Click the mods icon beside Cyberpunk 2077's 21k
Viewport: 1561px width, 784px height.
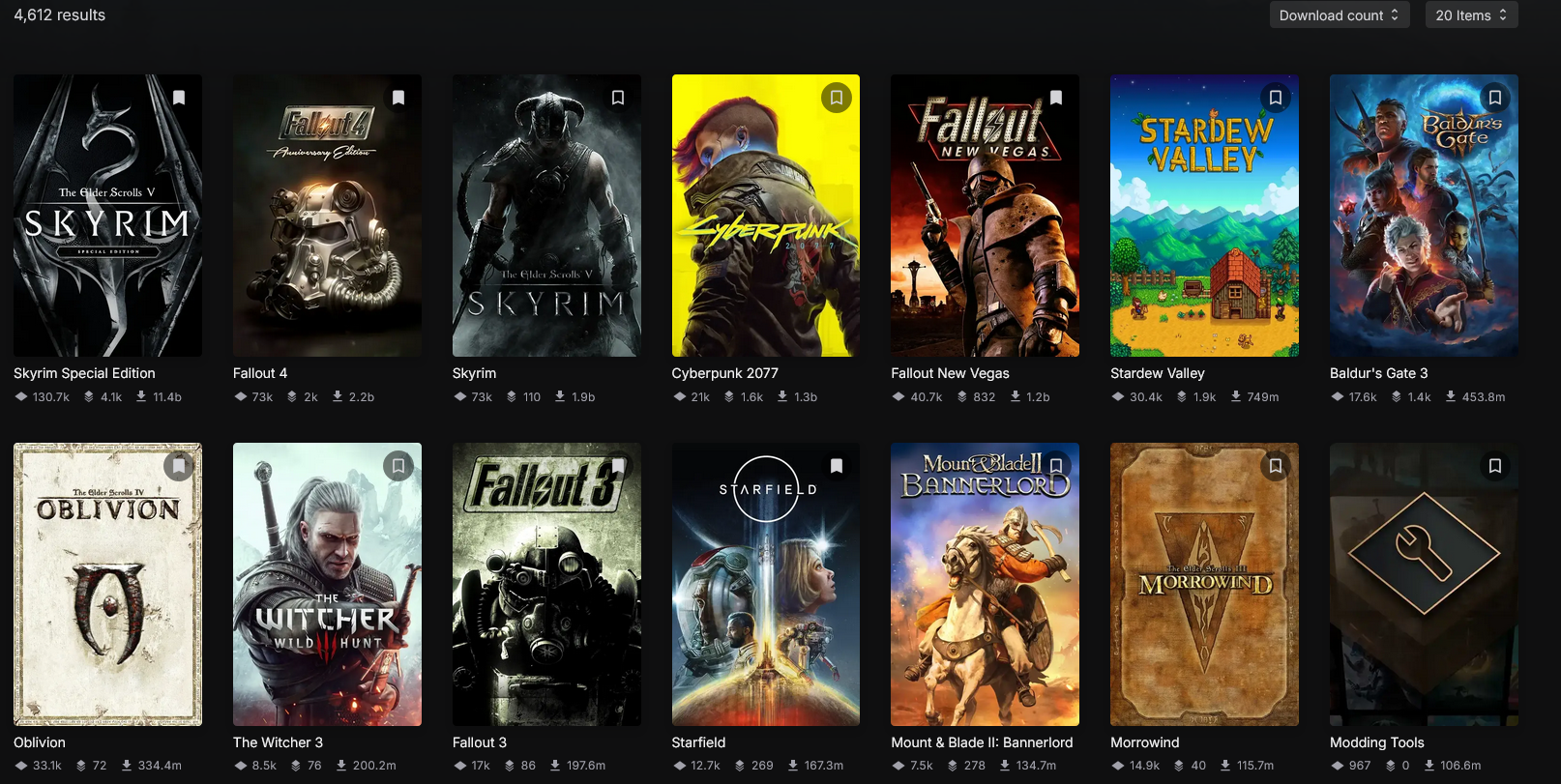point(680,396)
